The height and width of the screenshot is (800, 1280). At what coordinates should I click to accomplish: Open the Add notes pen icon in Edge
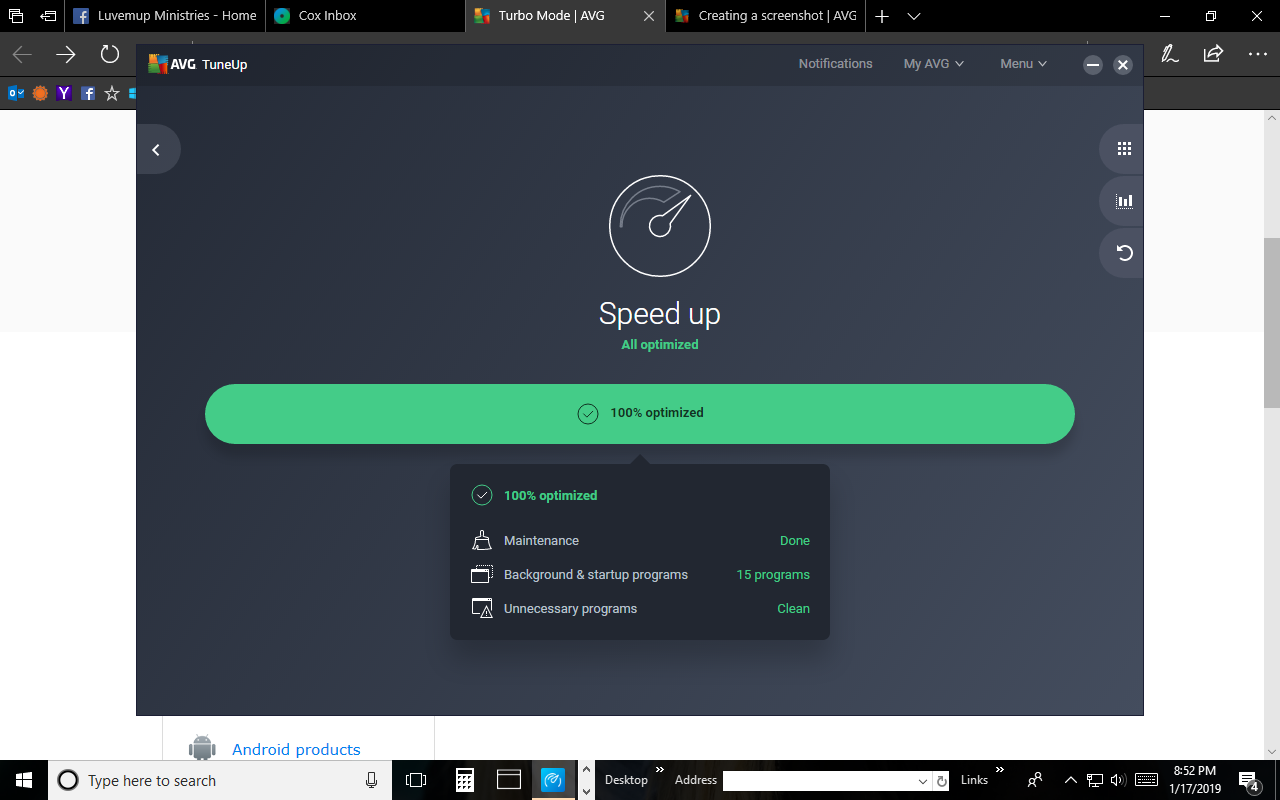pos(1169,54)
